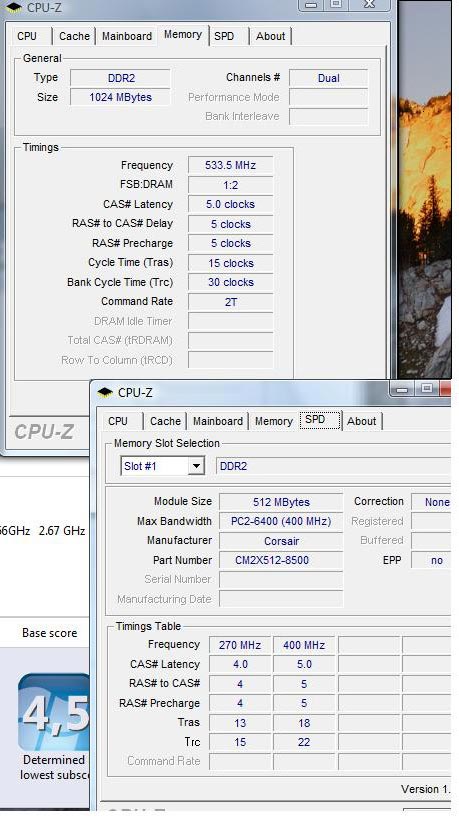Close the back CPU-Z Memory window
459x817 pixels.
click(x=369, y=5)
